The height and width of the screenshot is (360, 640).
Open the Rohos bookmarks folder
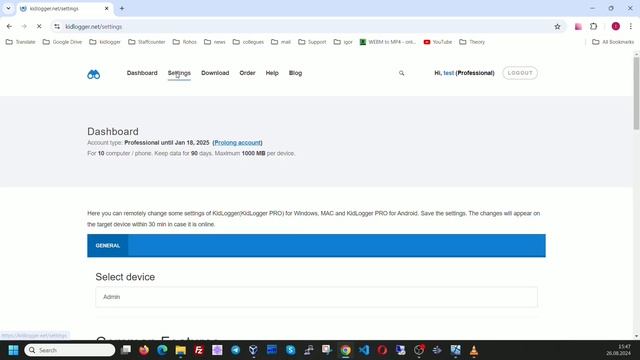click(x=184, y=42)
